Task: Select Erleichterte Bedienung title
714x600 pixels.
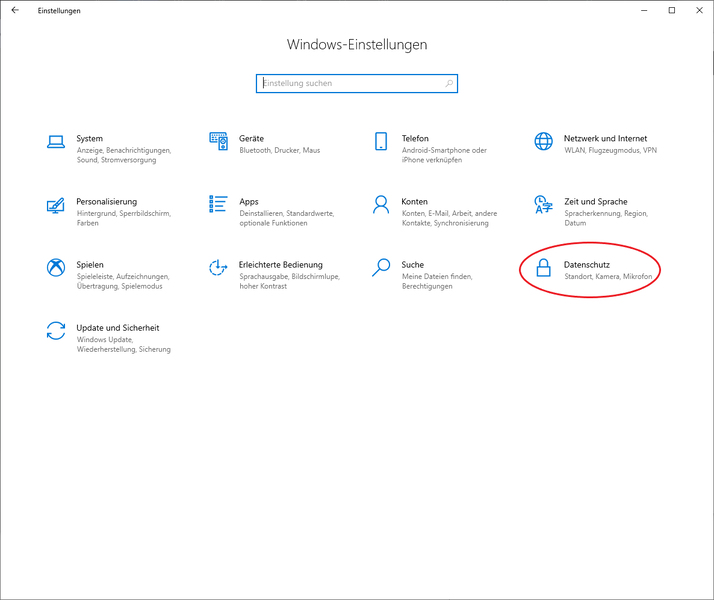Action: 280,264
